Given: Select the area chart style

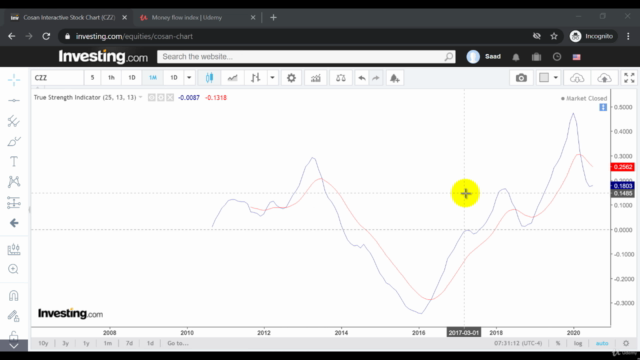Looking at the screenshot, I should click(x=232, y=78).
